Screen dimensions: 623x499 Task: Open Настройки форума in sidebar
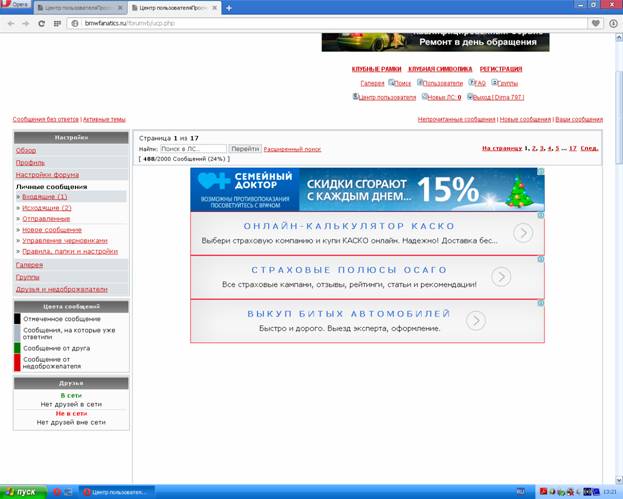[x=47, y=174]
